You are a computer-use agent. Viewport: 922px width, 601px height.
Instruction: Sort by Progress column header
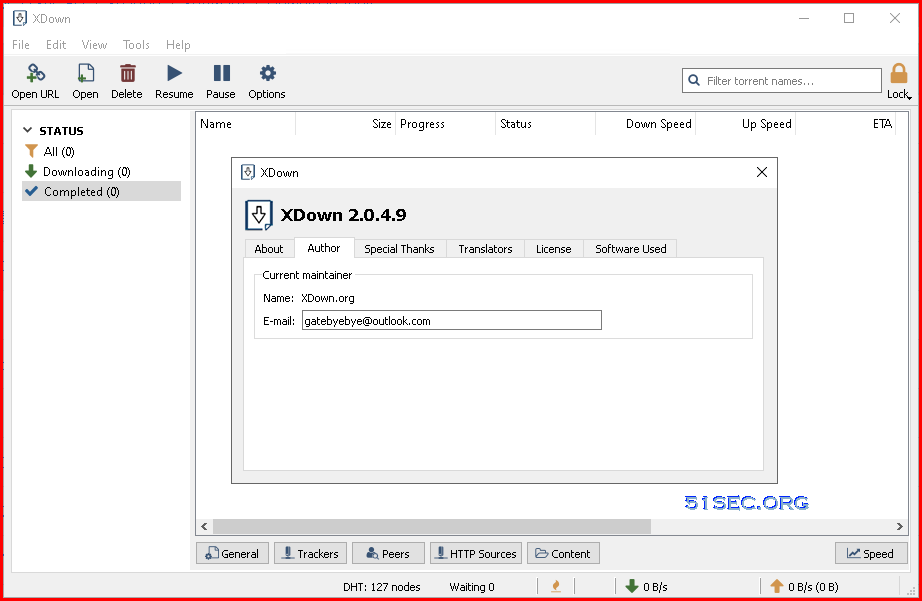click(446, 123)
